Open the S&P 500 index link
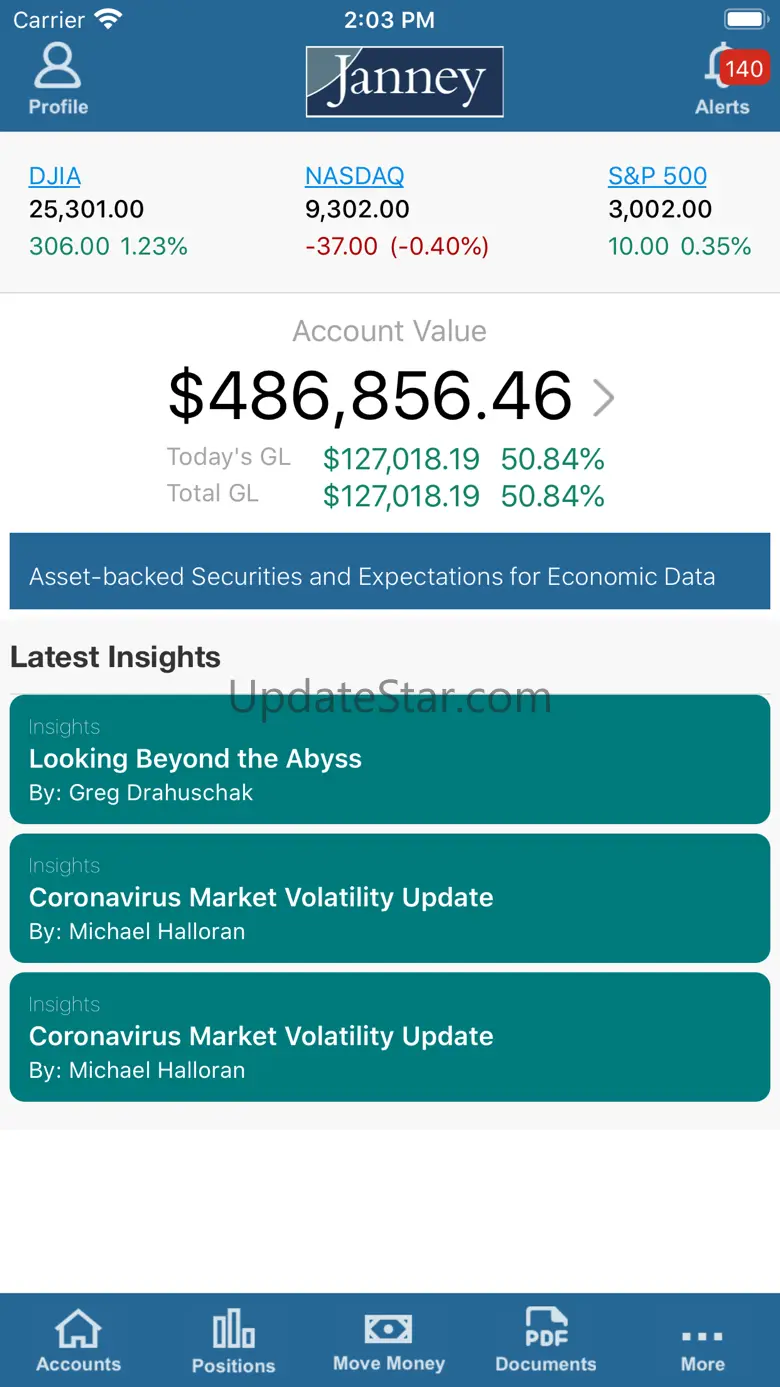Image resolution: width=780 pixels, height=1387 pixels. point(657,176)
